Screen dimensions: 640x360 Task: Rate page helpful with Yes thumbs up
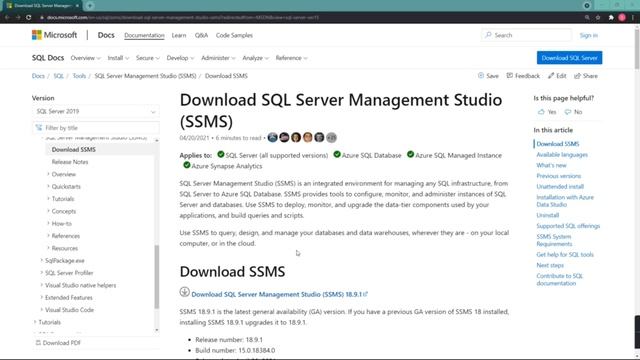(547, 112)
